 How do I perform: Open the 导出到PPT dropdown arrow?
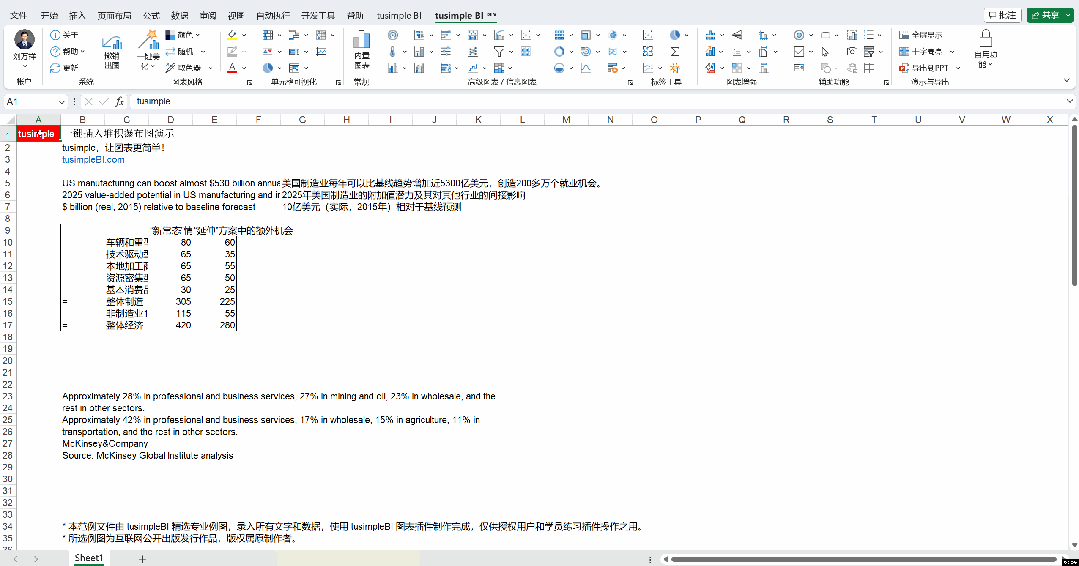point(958,68)
